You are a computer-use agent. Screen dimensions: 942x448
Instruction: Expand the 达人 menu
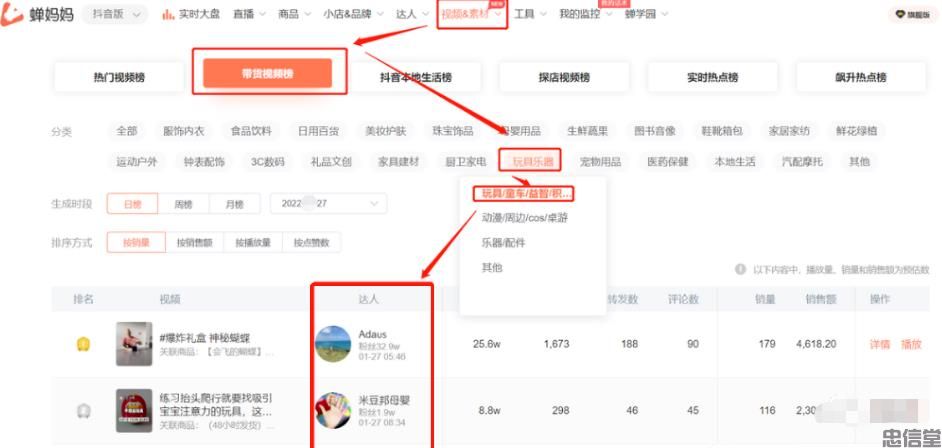coord(412,14)
